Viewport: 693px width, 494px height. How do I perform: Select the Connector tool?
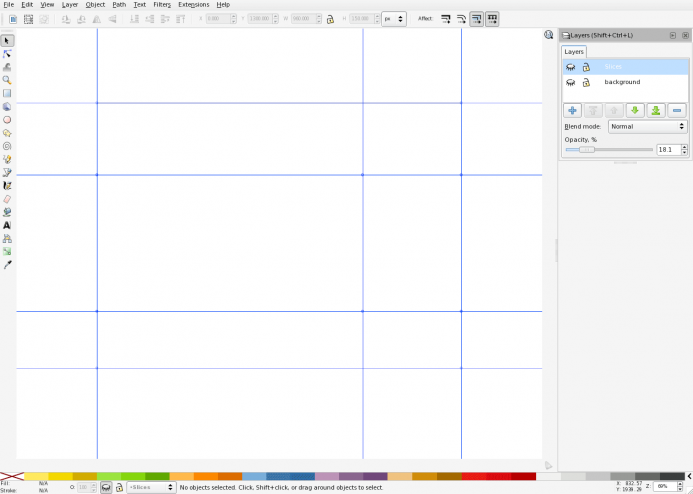(7, 239)
